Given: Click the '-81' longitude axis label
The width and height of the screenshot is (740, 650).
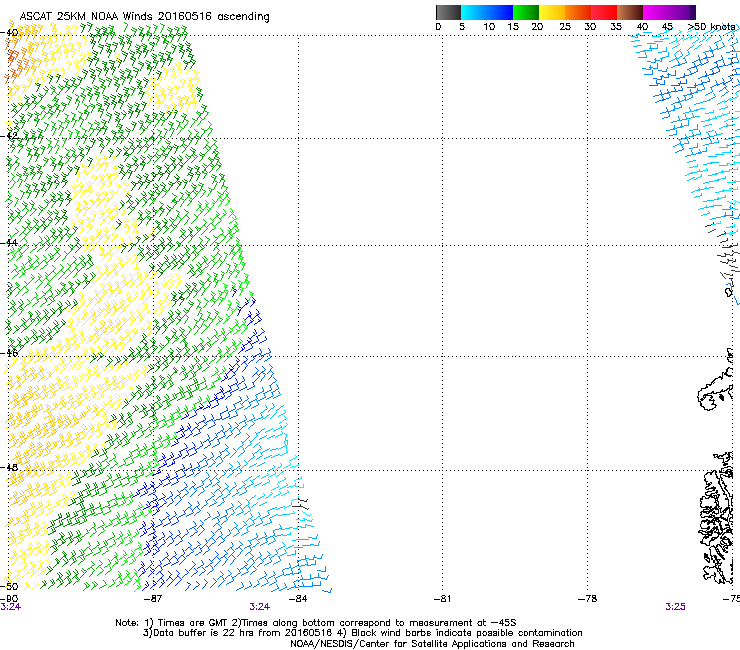Looking at the screenshot, I should [442, 599].
